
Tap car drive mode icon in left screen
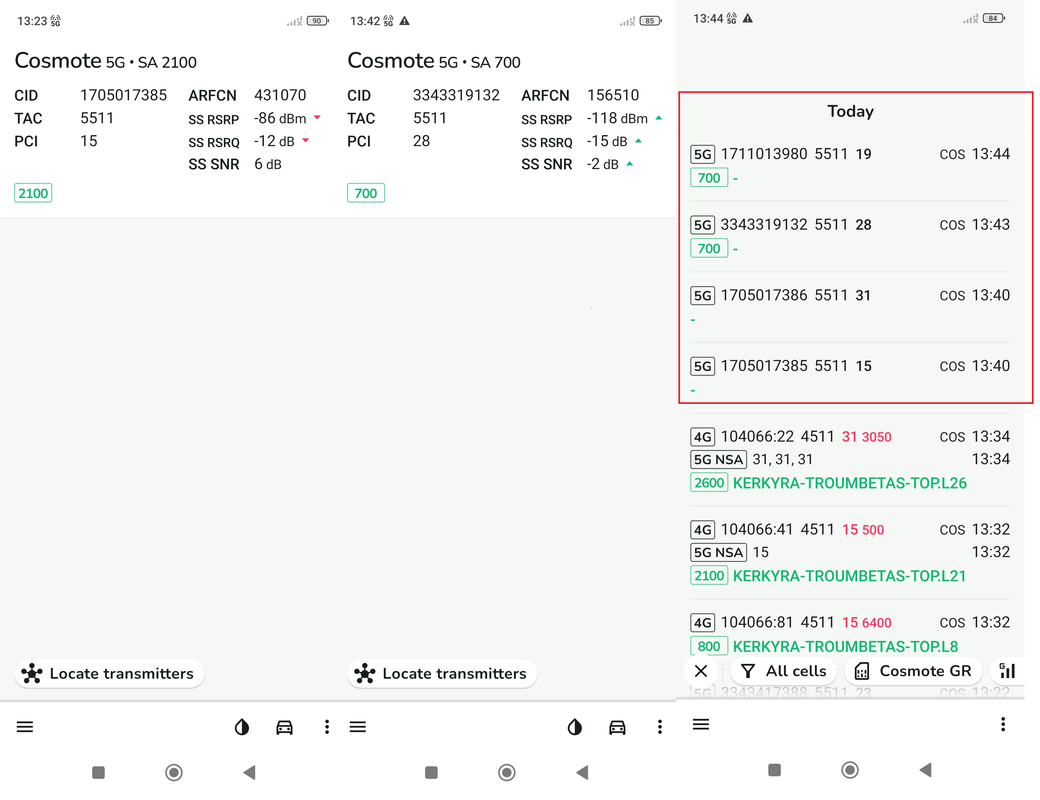[285, 727]
